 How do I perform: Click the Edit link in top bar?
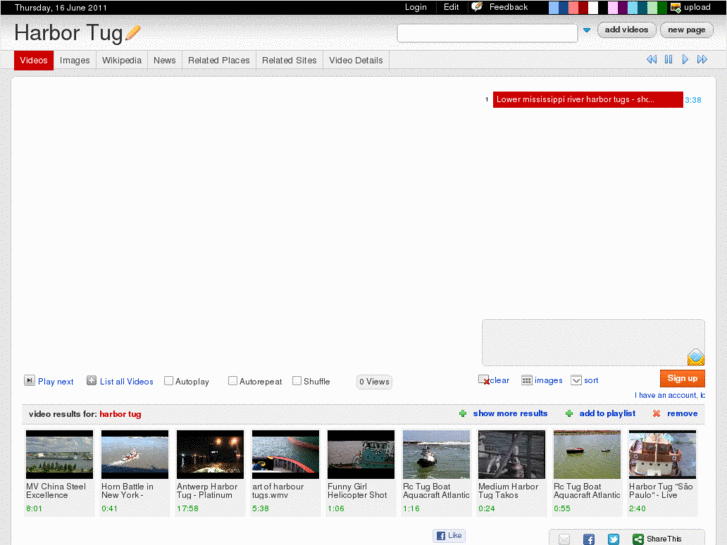click(451, 7)
